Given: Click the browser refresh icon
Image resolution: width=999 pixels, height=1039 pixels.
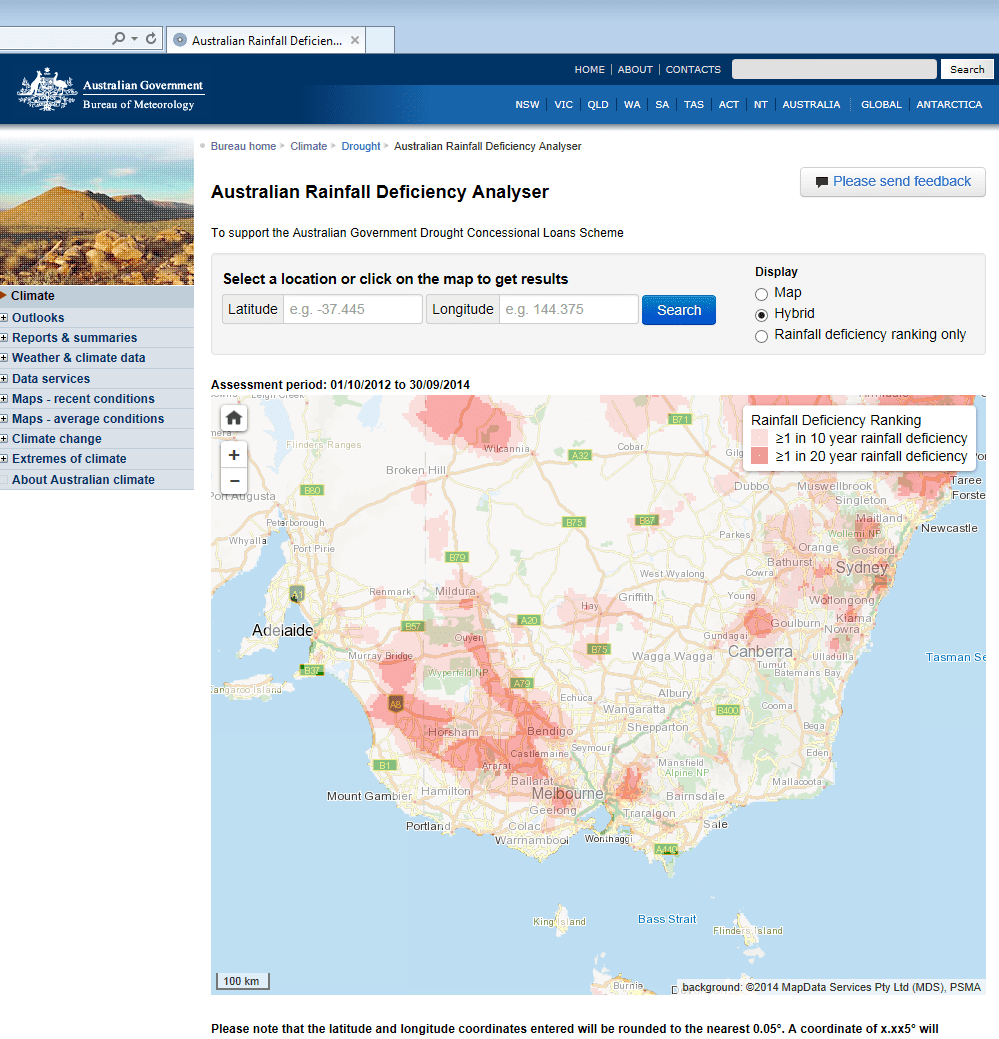Looking at the screenshot, I should point(151,38).
